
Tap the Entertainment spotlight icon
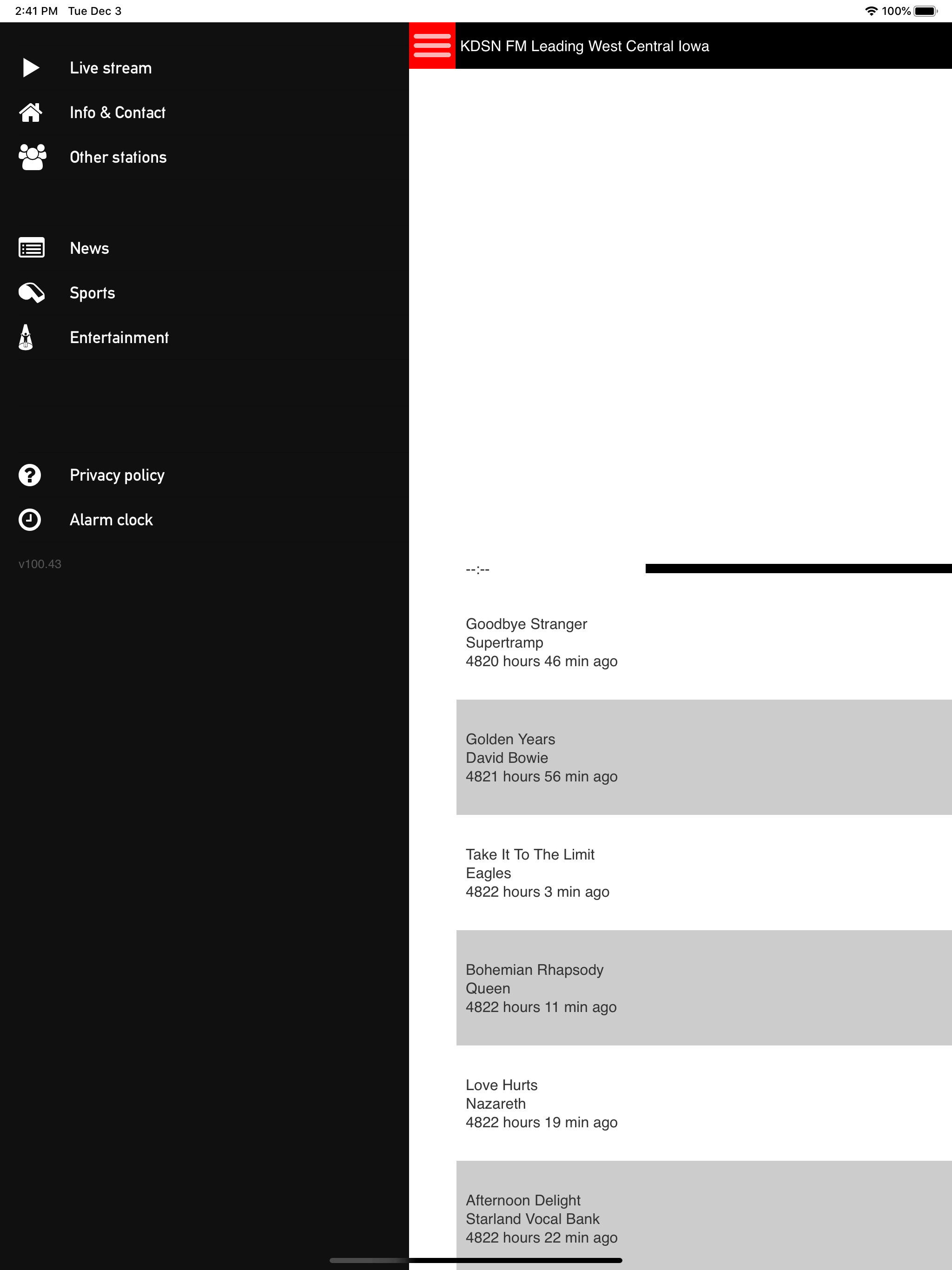click(x=26, y=337)
